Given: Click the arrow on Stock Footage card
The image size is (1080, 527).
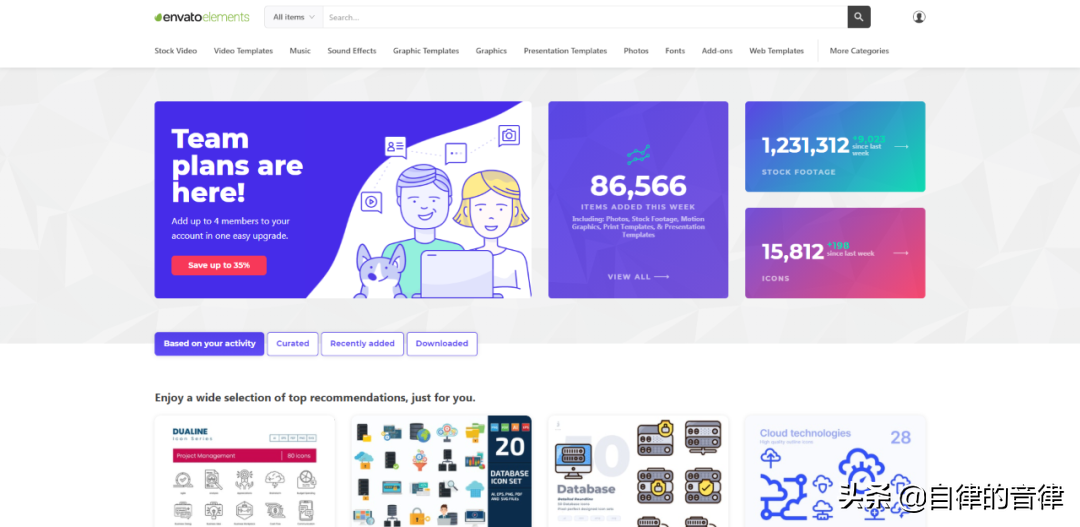Looking at the screenshot, I should click(x=901, y=146).
